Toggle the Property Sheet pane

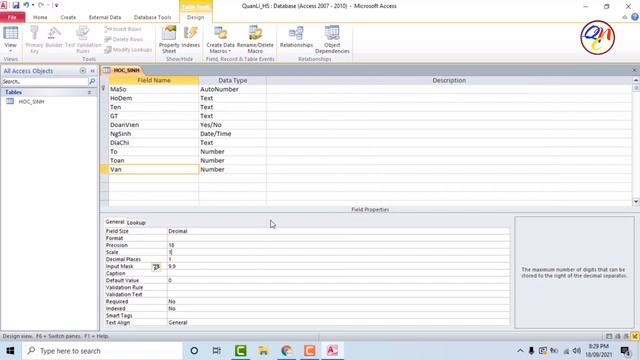[x=169, y=40]
